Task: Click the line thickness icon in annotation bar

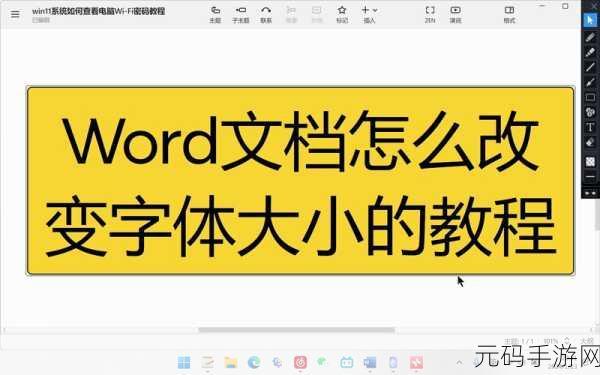Action: click(590, 176)
